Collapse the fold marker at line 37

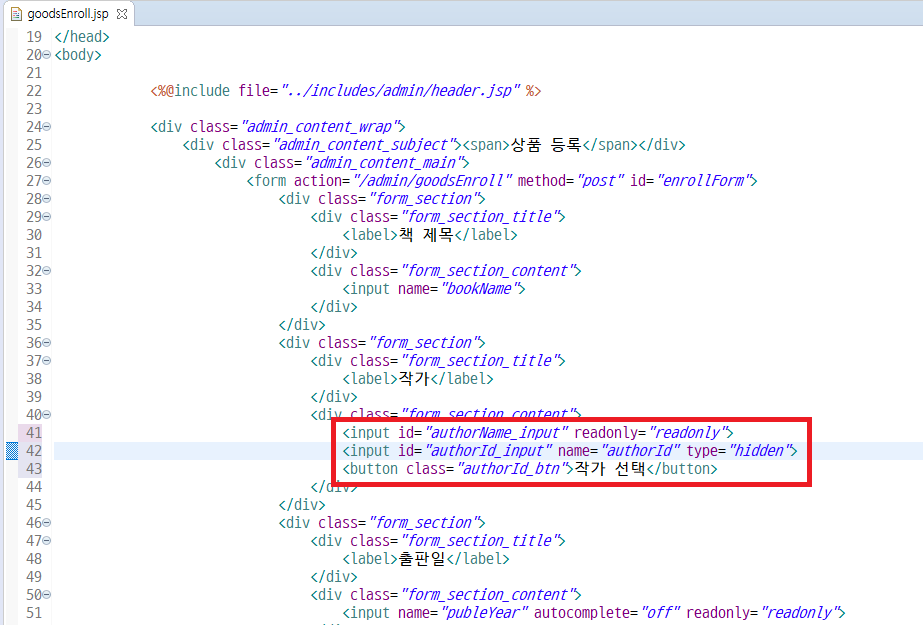coord(47,361)
